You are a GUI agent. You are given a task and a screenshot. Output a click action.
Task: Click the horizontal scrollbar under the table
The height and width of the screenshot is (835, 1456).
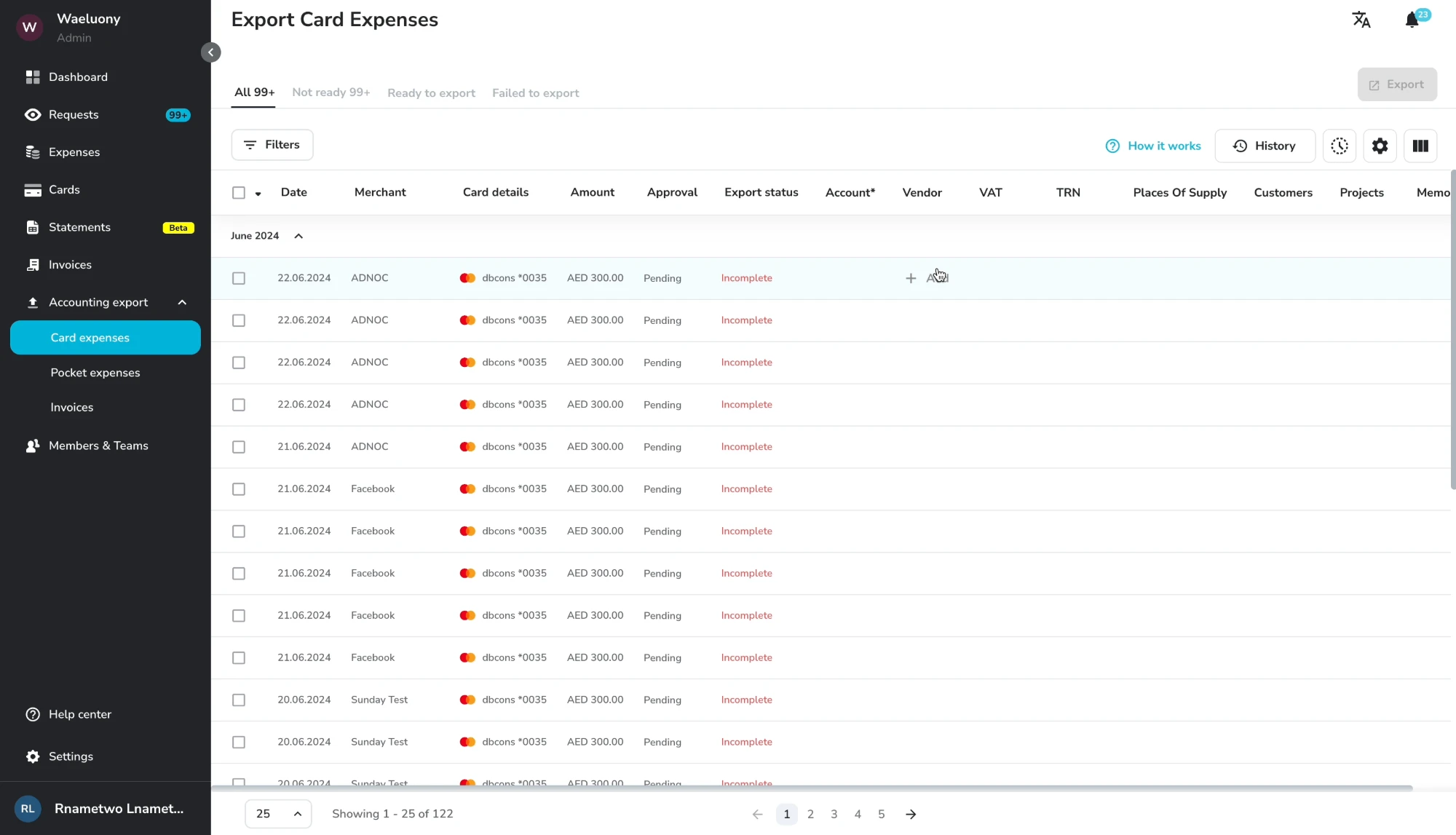(x=812, y=788)
